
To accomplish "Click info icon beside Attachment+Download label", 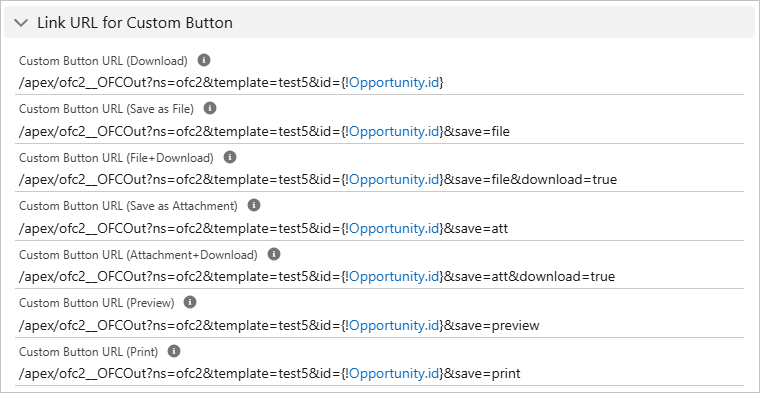I will [274, 254].
